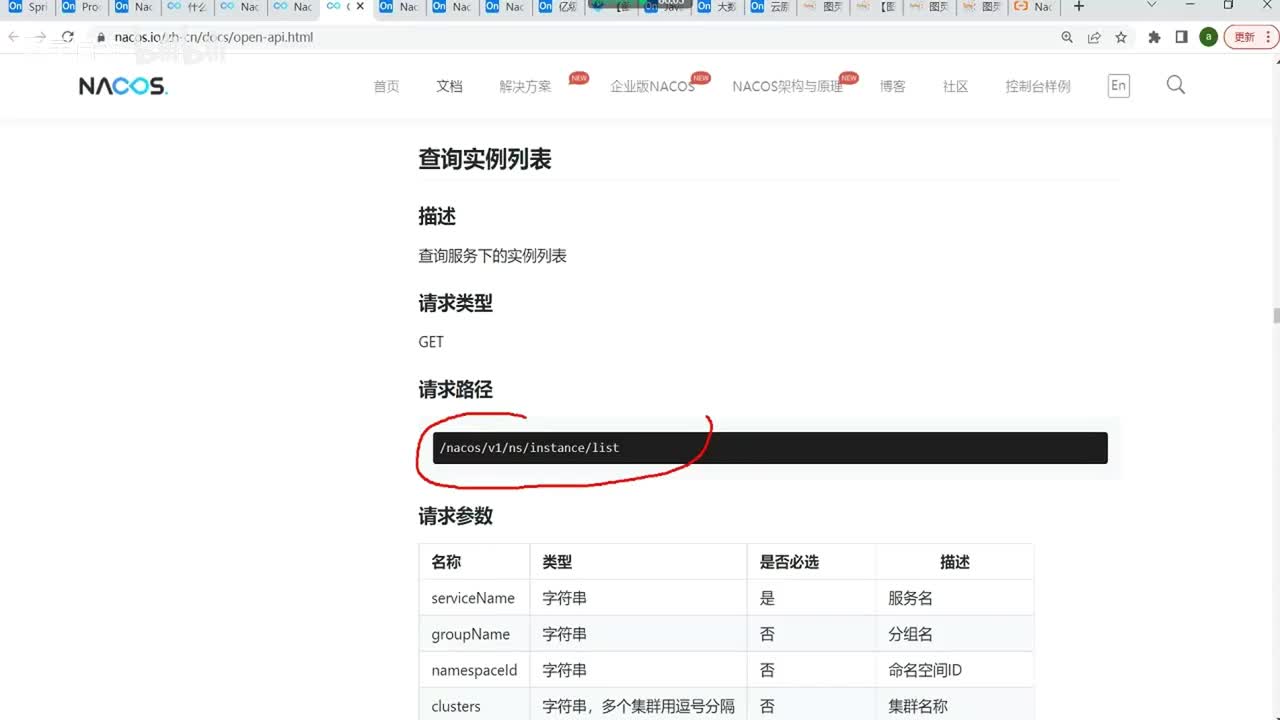
Task: Open the 控制台样例 navigation link
Action: [x=1037, y=86]
